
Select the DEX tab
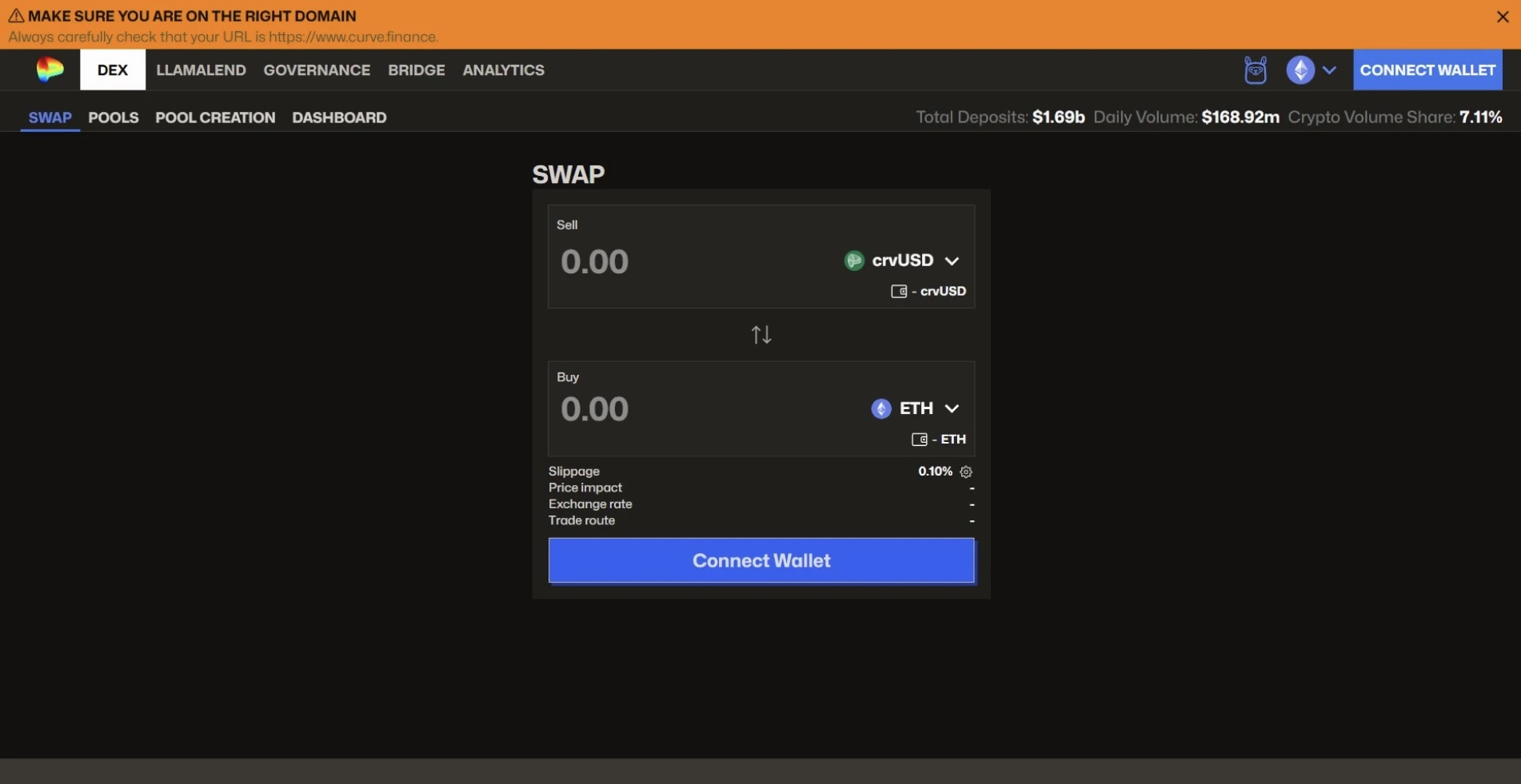(x=113, y=70)
